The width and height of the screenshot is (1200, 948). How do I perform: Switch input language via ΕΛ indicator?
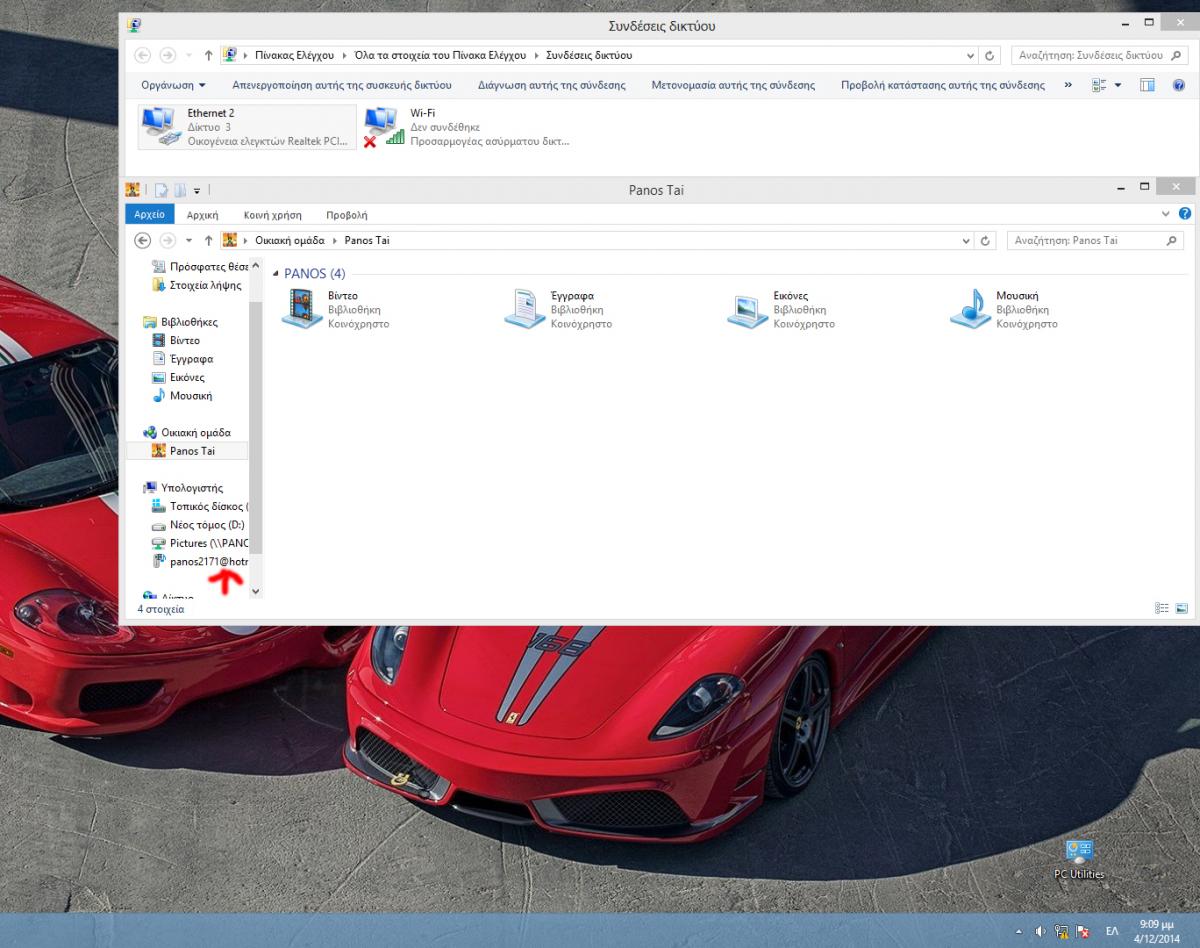1112,931
